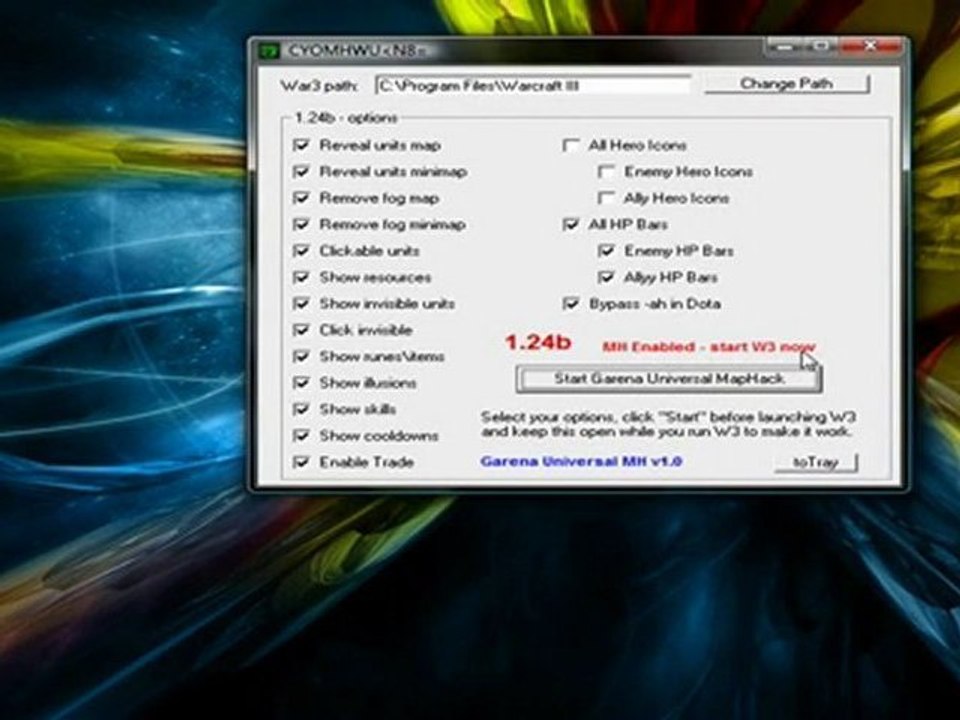Uncheck All HP Bars option
This screenshot has height=720, width=960.
pos(571,224)
